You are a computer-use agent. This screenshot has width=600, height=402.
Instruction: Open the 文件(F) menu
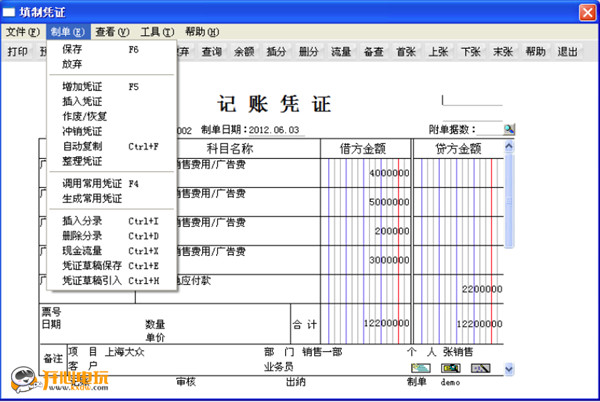coord(23,32)
